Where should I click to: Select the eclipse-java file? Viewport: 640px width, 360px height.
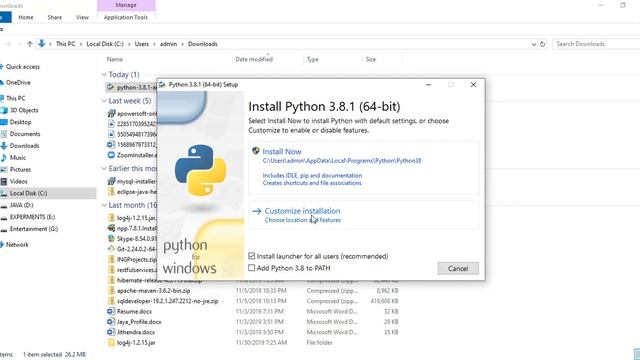pyautogui.click(x=136, y=191)
